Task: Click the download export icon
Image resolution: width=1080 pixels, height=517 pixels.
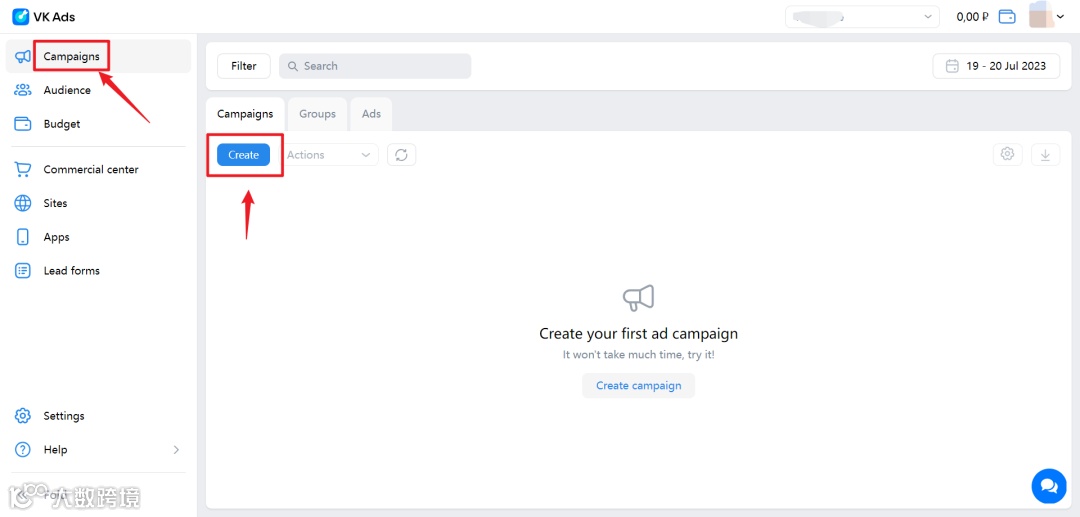Action: pos(1045,154)
